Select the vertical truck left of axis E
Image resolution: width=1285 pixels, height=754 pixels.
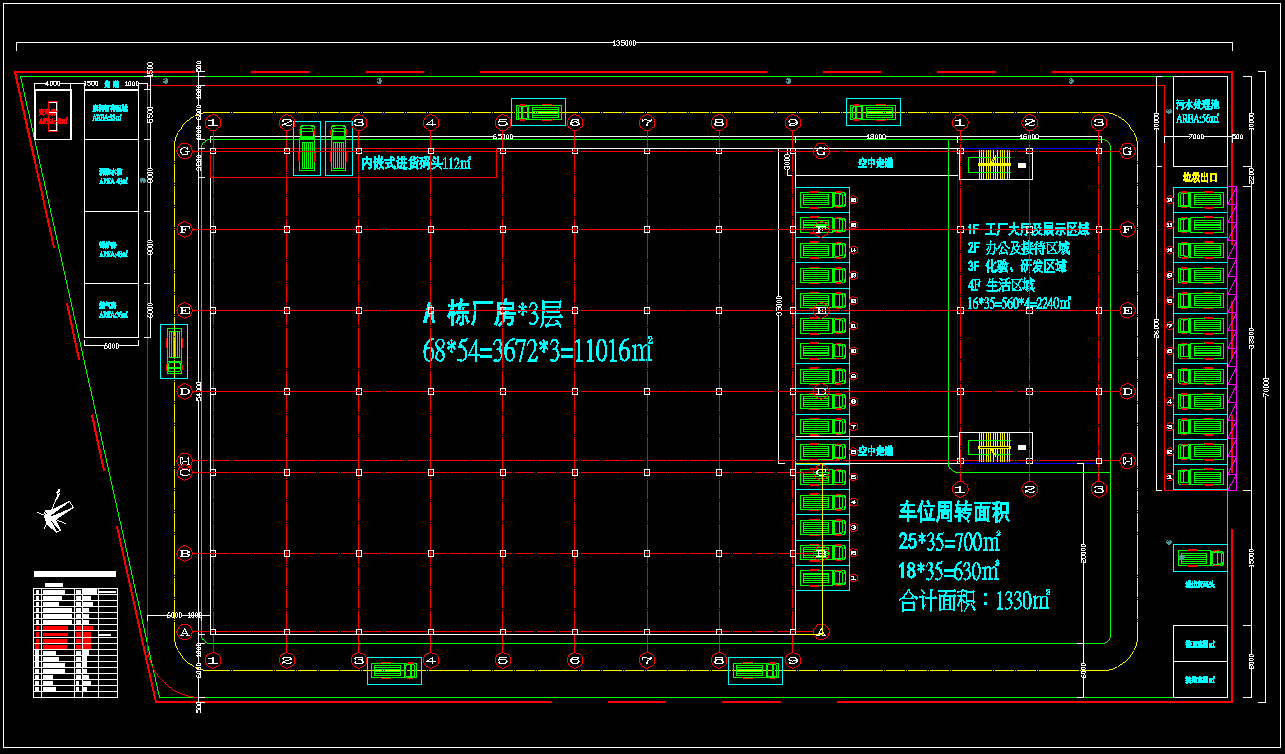pos(174,352)
